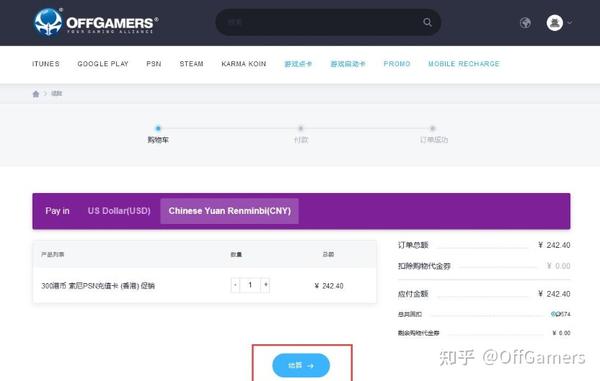Open the MOBILE RECHARGE menu item

click(x=464, y=64)
